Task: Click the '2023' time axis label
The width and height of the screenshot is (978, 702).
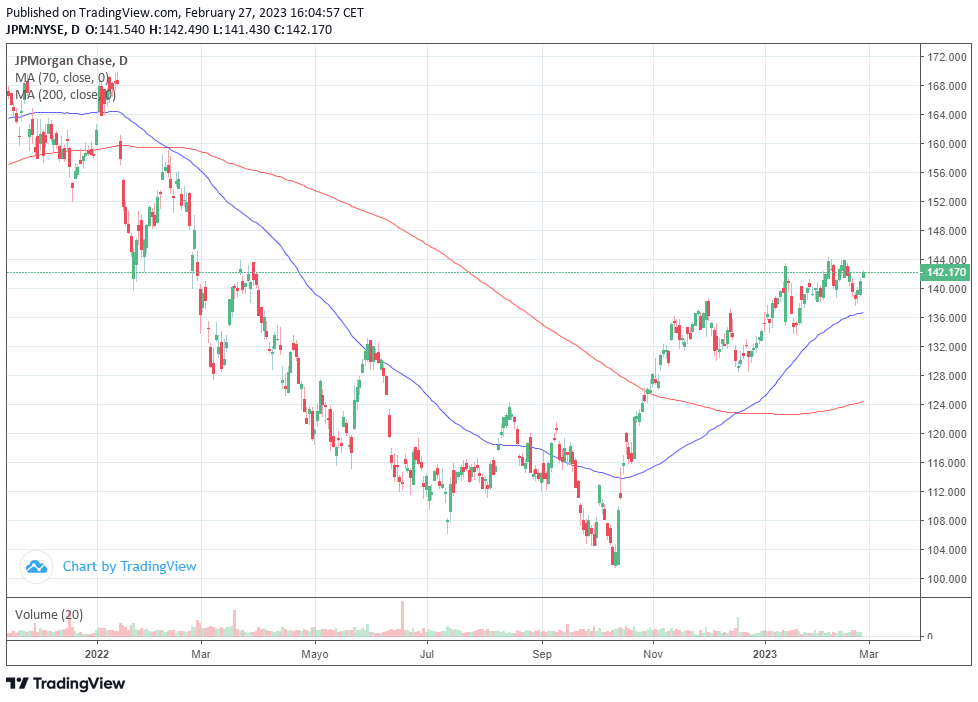Action: coord(765,654)
